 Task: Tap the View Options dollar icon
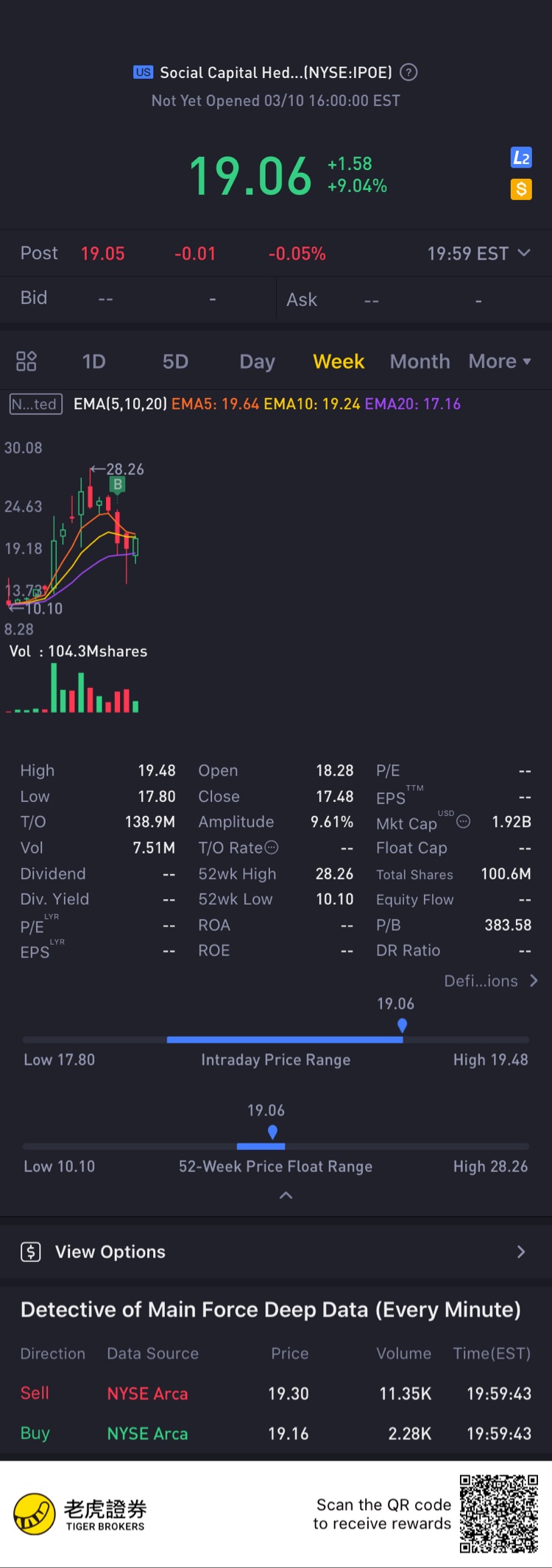(x=31, y=1252)
